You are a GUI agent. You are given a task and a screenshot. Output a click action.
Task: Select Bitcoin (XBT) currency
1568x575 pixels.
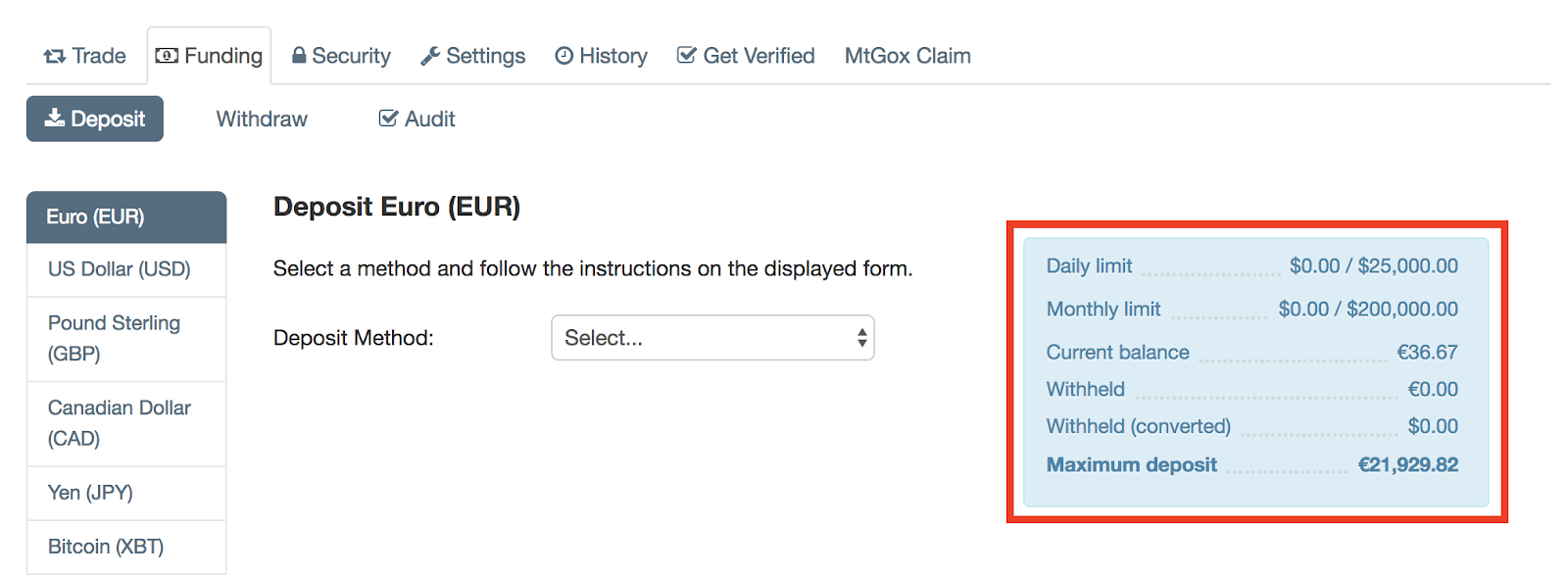[x=126, y=547]
